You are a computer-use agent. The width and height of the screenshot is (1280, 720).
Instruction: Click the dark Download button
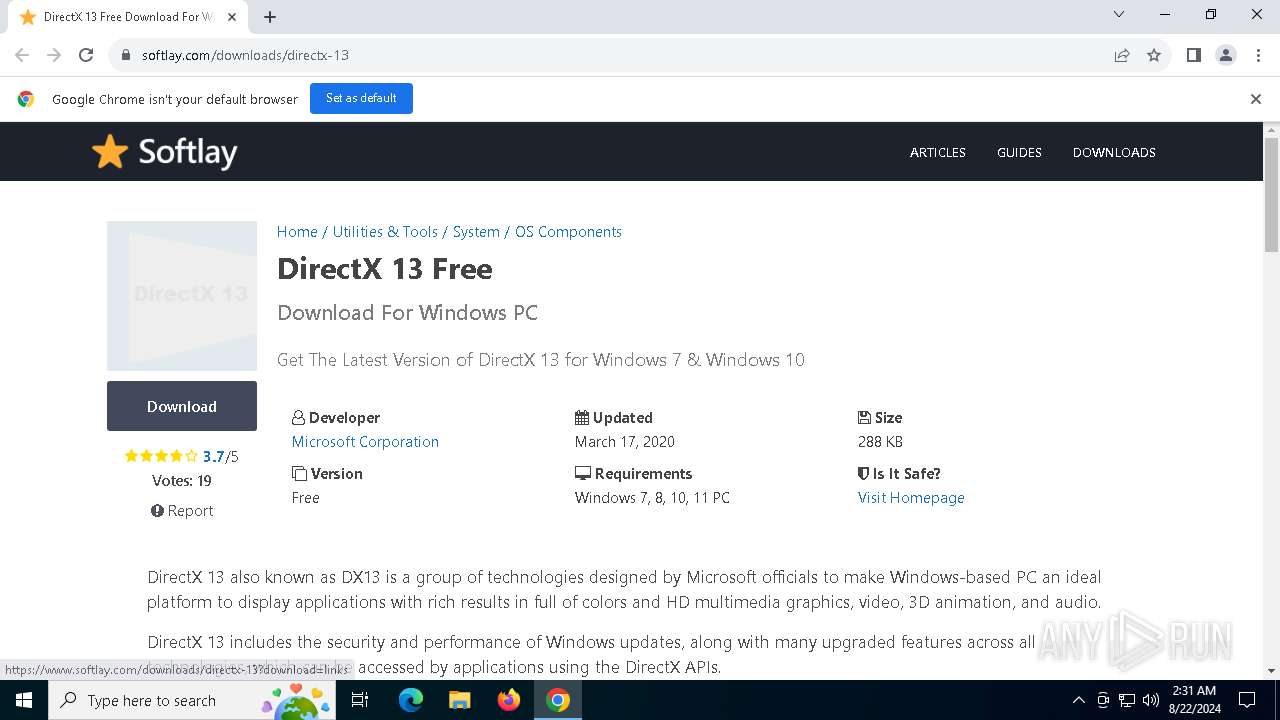pos(182,406)
